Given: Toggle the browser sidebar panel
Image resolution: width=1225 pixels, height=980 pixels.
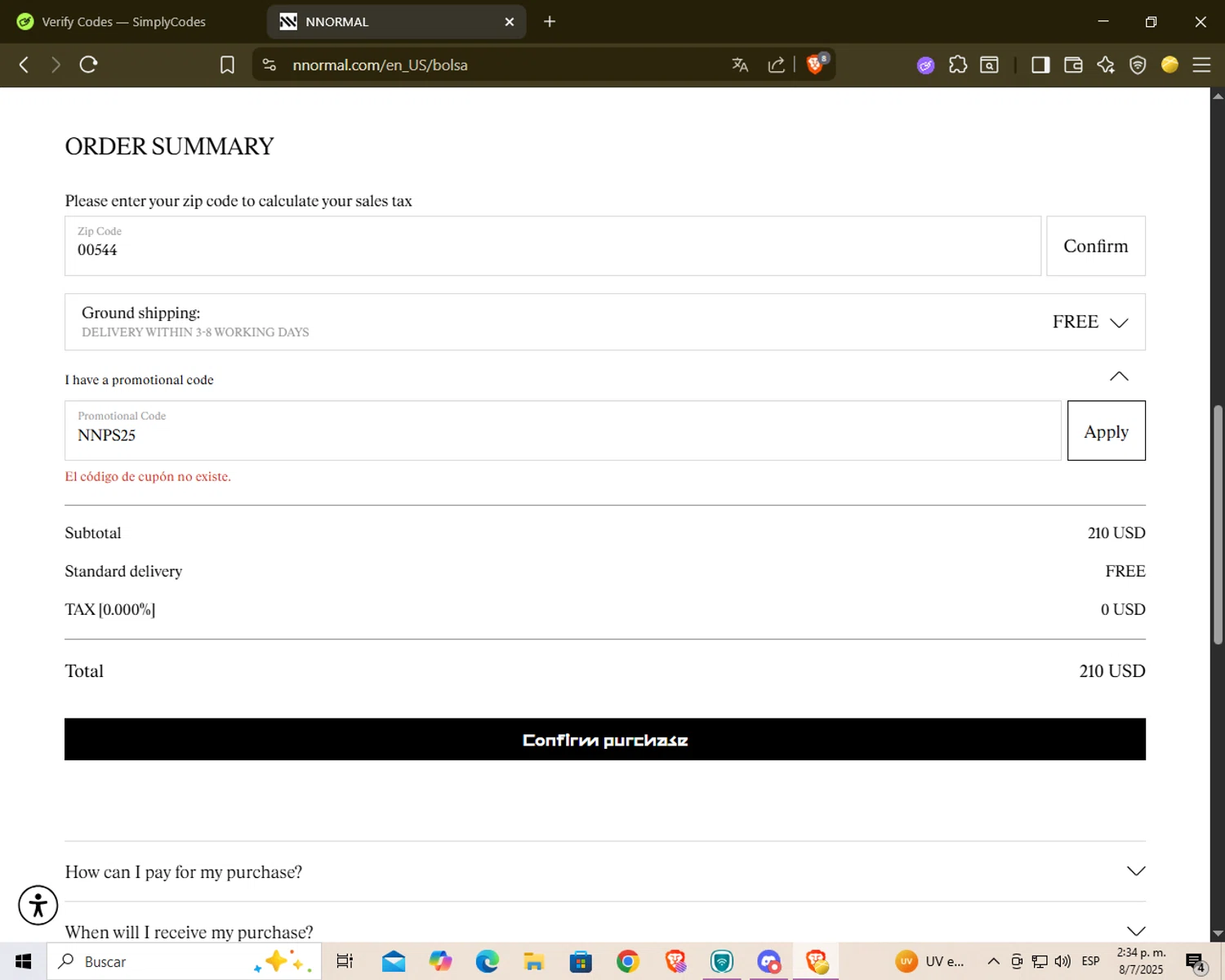Looking at the screenshot, I should coord(1040,65).
